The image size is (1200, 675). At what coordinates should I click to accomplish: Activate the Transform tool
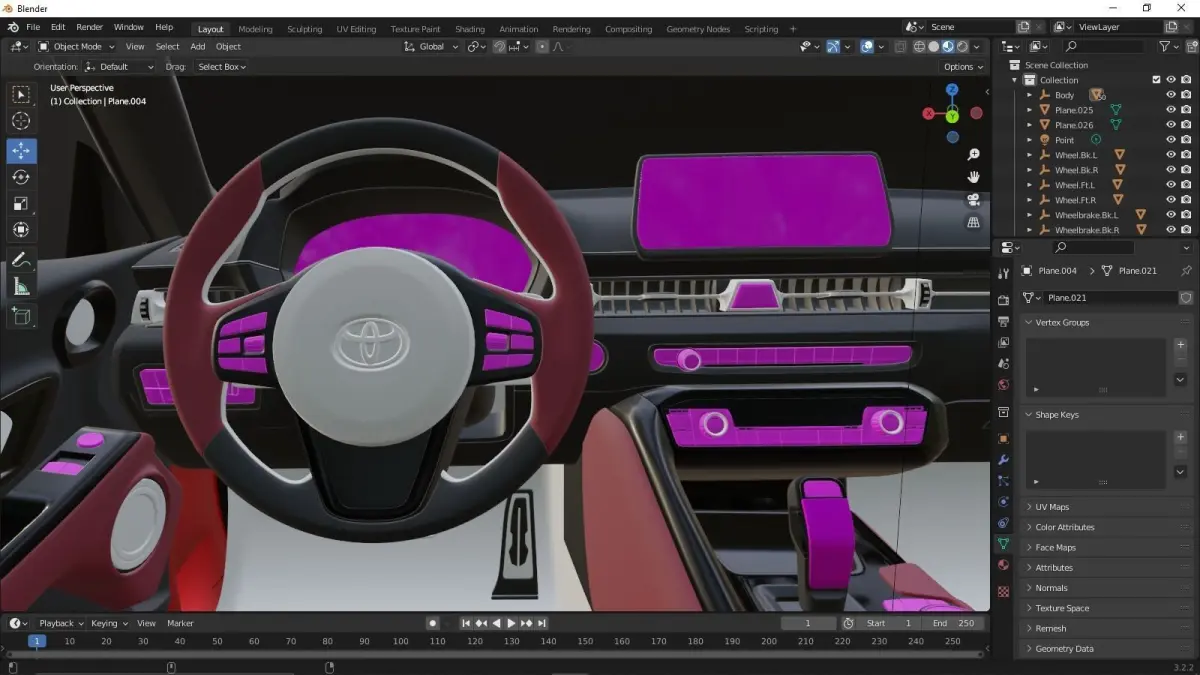coord(21,230)
